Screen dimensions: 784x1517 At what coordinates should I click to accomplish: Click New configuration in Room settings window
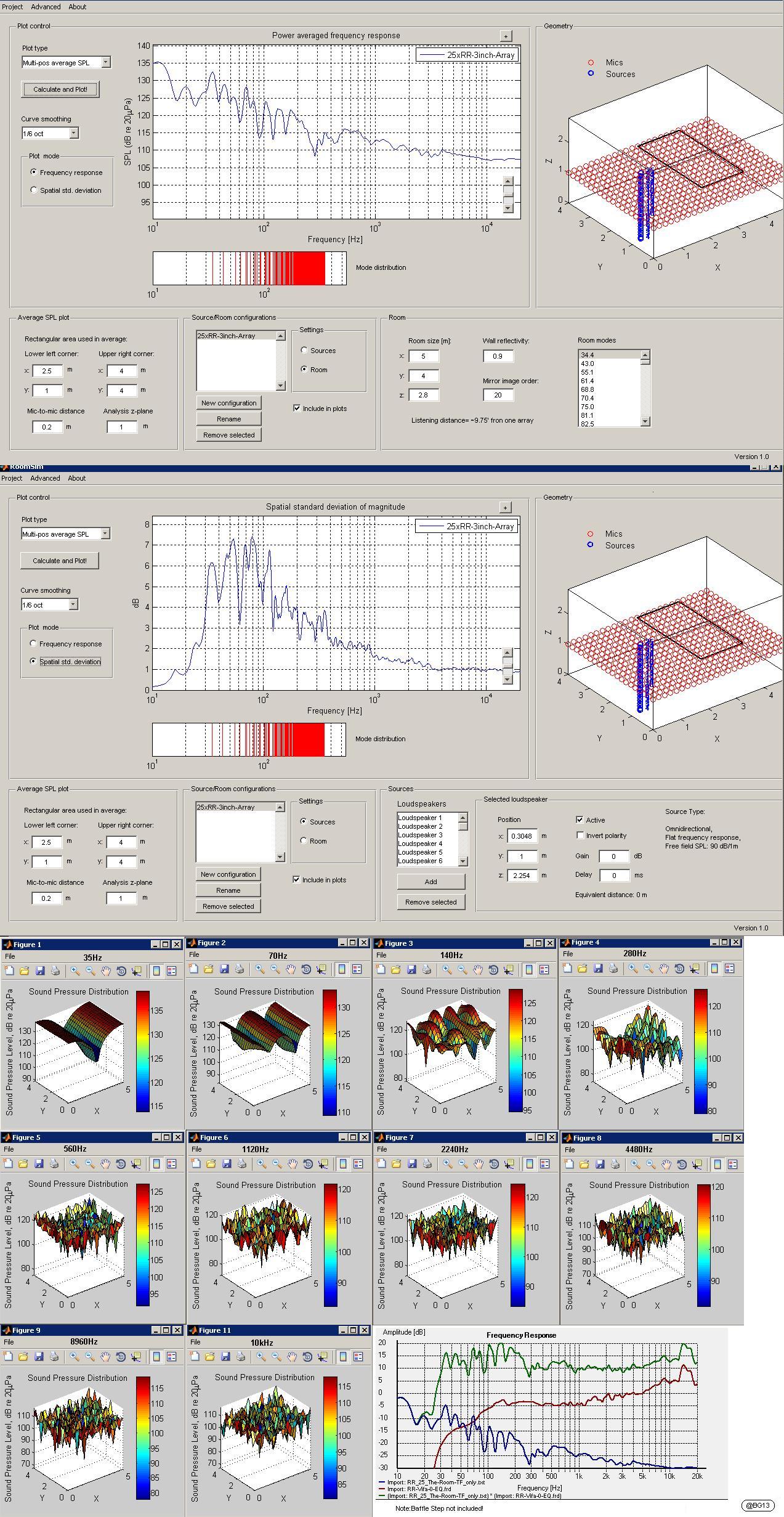point(228,403)
